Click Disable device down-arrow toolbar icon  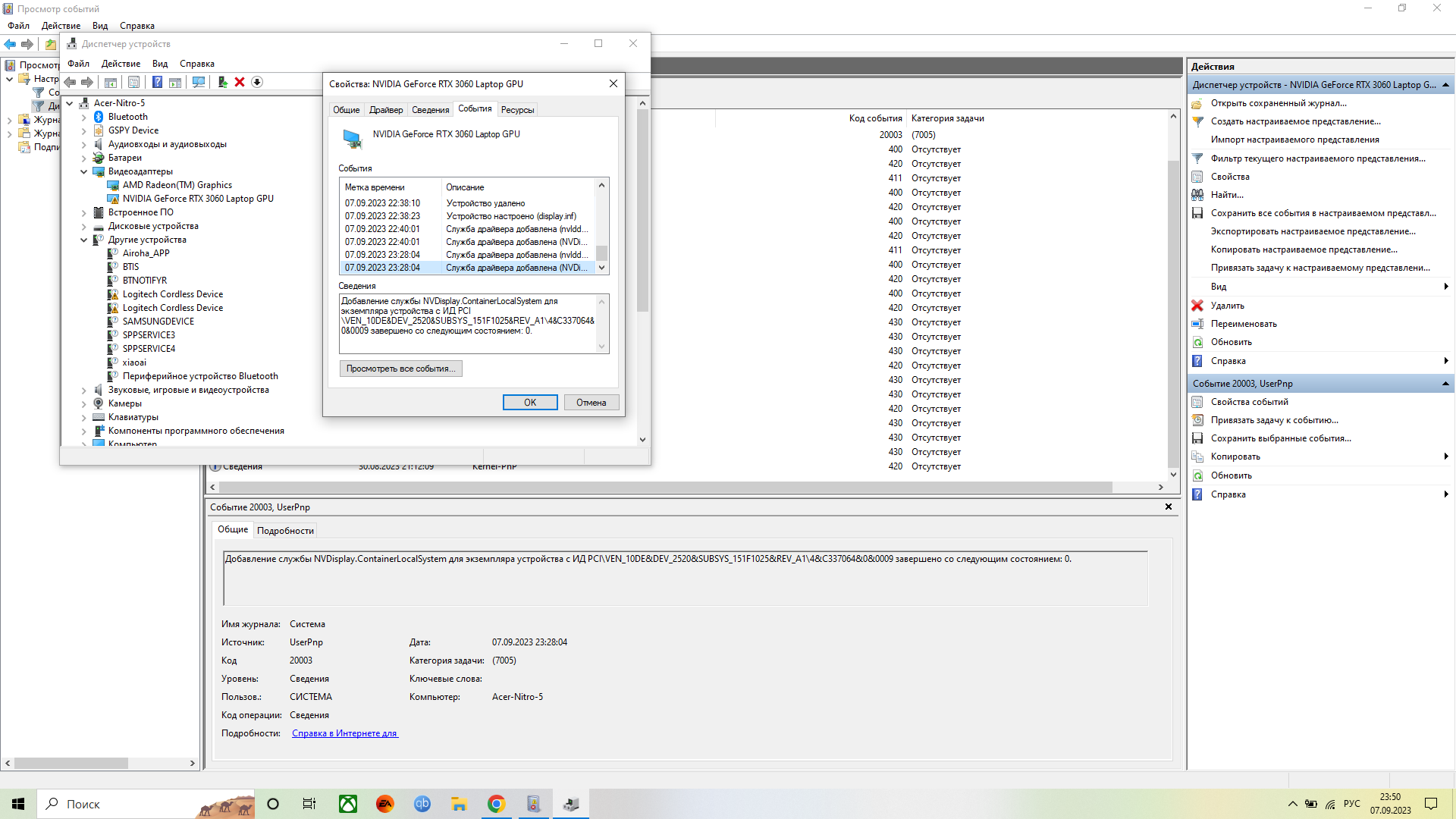click(x=257, y=82)
